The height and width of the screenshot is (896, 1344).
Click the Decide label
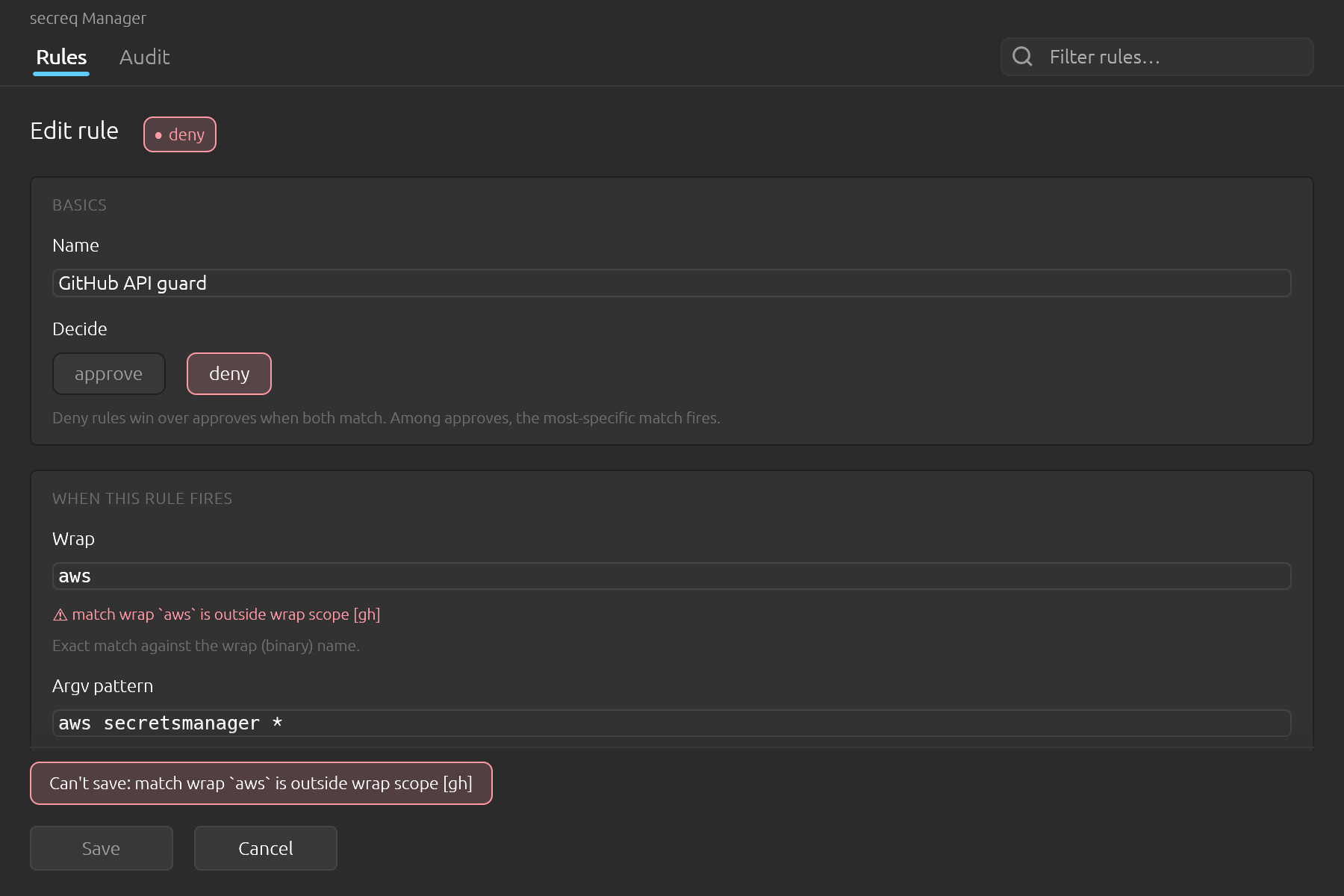pyautogui.click(x=80, y=329)
